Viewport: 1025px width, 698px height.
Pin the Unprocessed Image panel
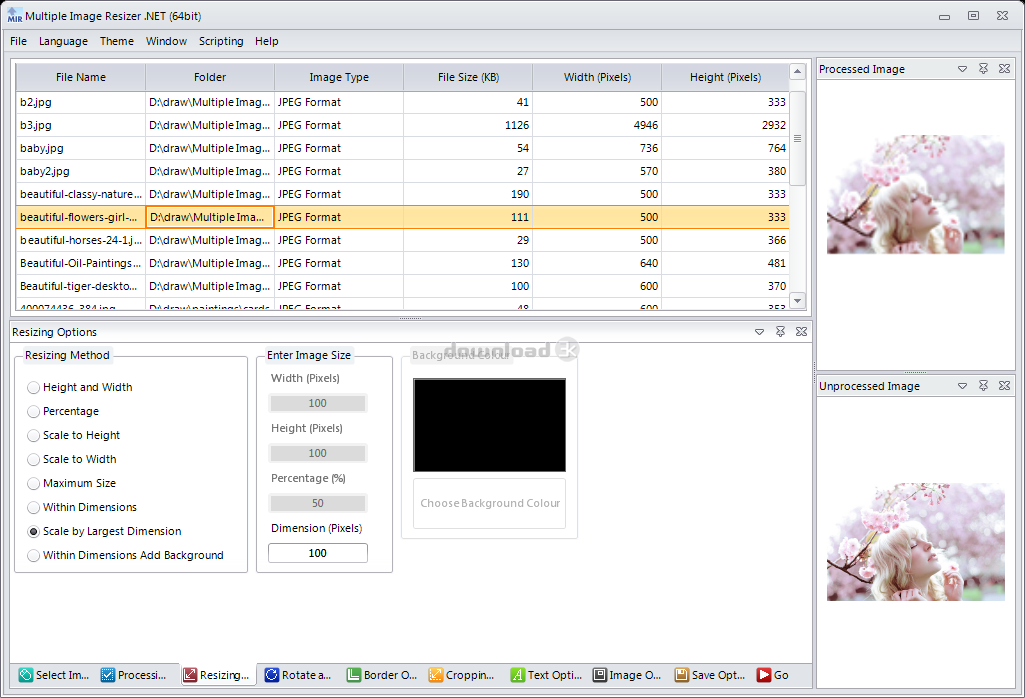(983, 386)
